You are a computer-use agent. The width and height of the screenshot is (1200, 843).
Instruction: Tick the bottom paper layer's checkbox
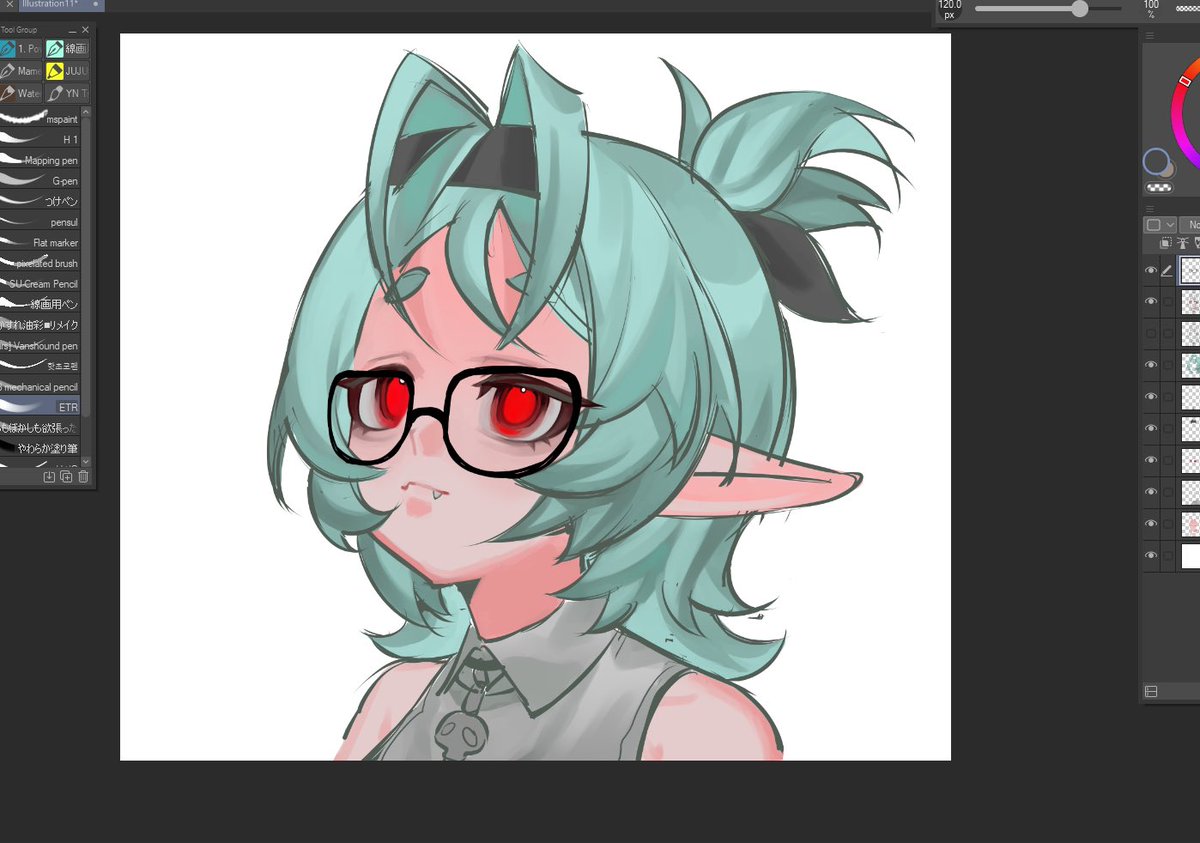pos(1167,555)
